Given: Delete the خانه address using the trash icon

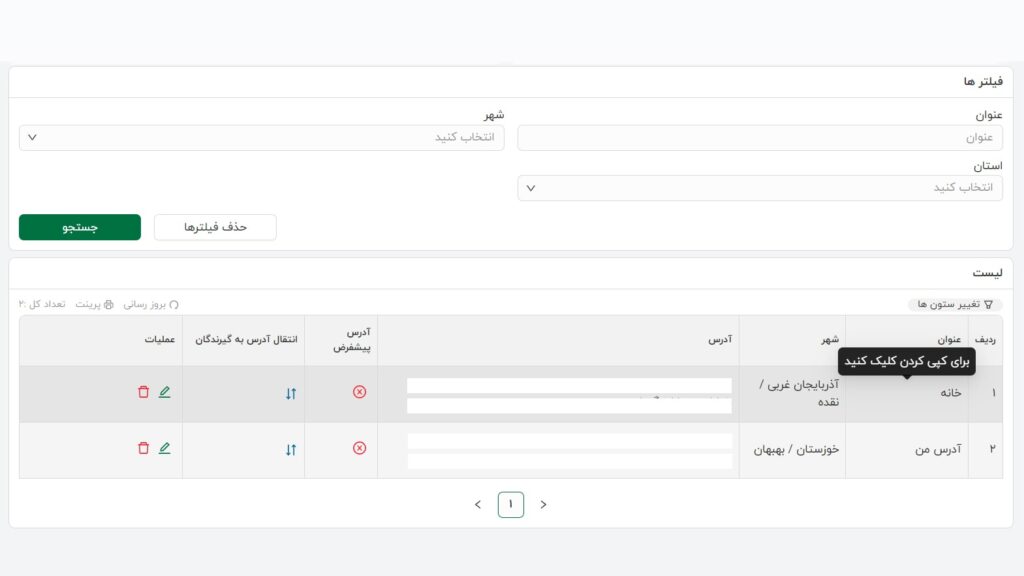Looking at the screenshot, I should [x=143, y=392].
